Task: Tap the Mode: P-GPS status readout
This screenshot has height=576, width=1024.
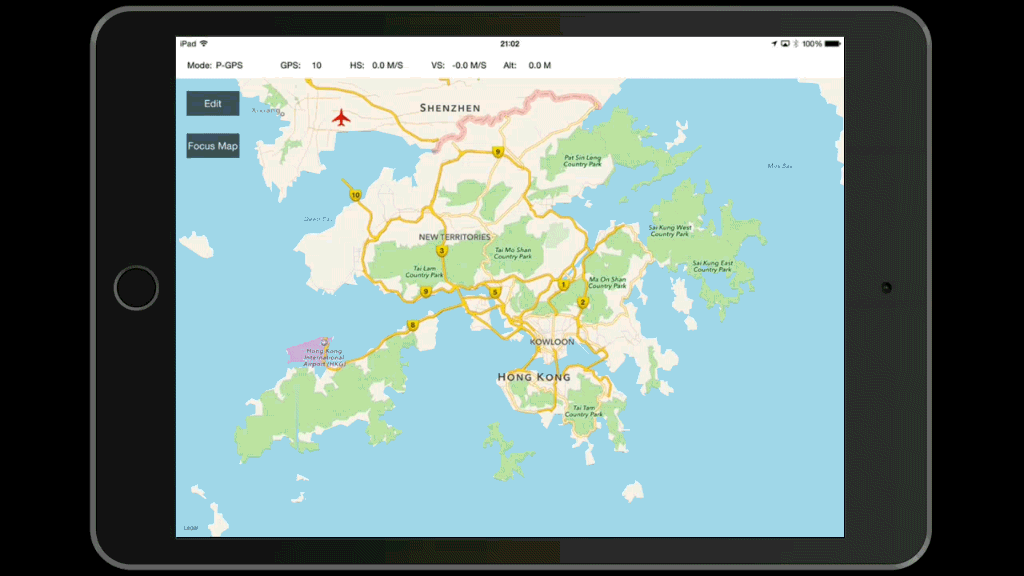Action: tap(215, 66)
